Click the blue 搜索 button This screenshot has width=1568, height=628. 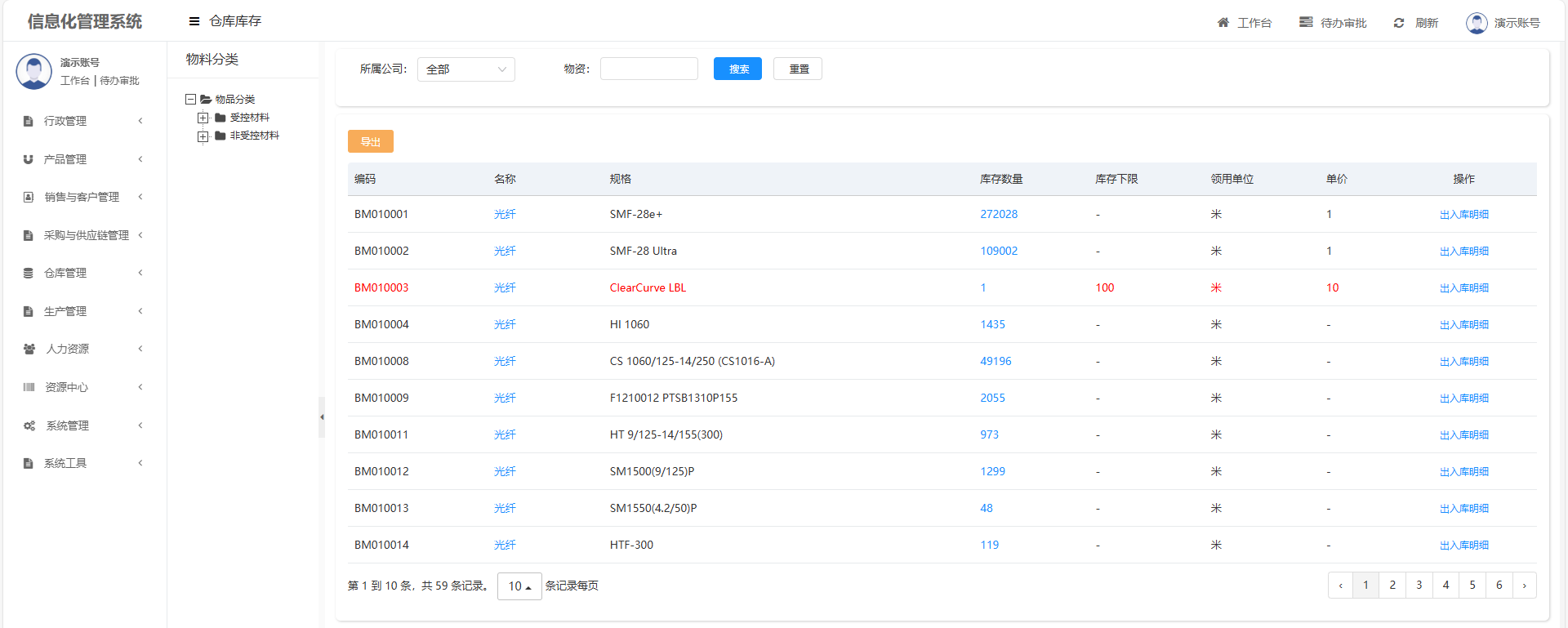click(737, 69)
